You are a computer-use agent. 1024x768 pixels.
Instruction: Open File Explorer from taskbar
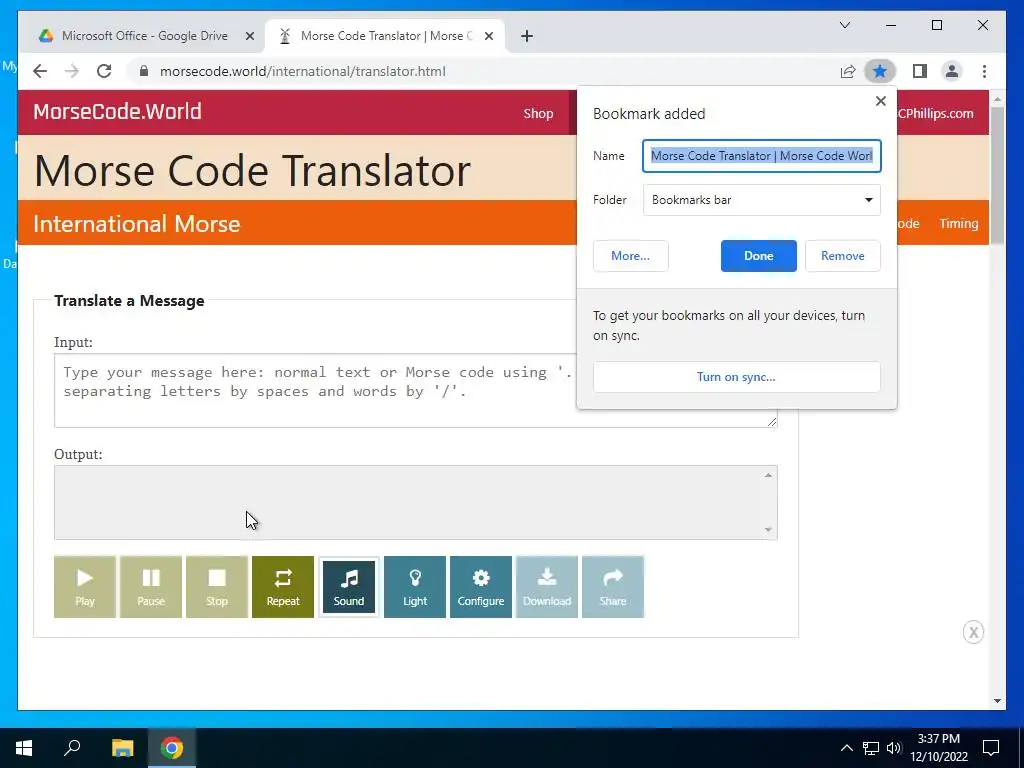pyautogui.click(x=122, y=748)
